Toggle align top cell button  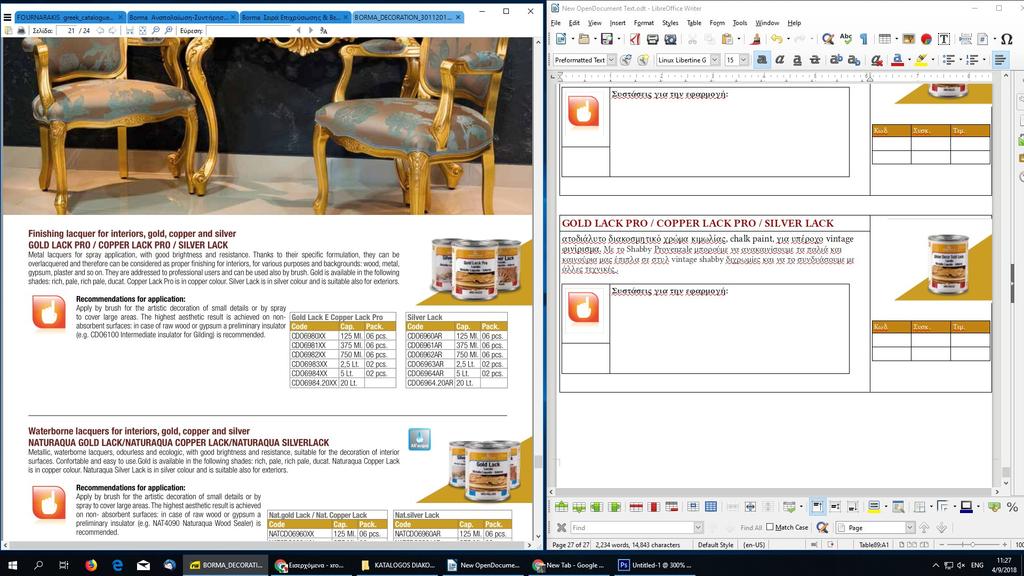click(x=816, y=507)
